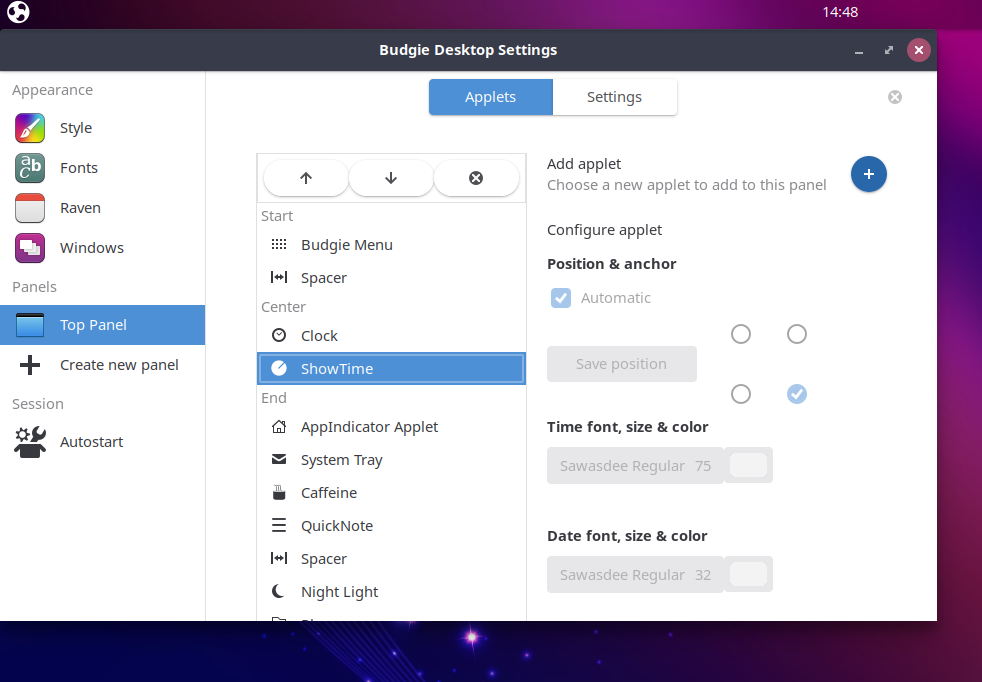
Task: Open the Date font chooser Sawasdee Regular 32
Action: click(x=635, y=575)
